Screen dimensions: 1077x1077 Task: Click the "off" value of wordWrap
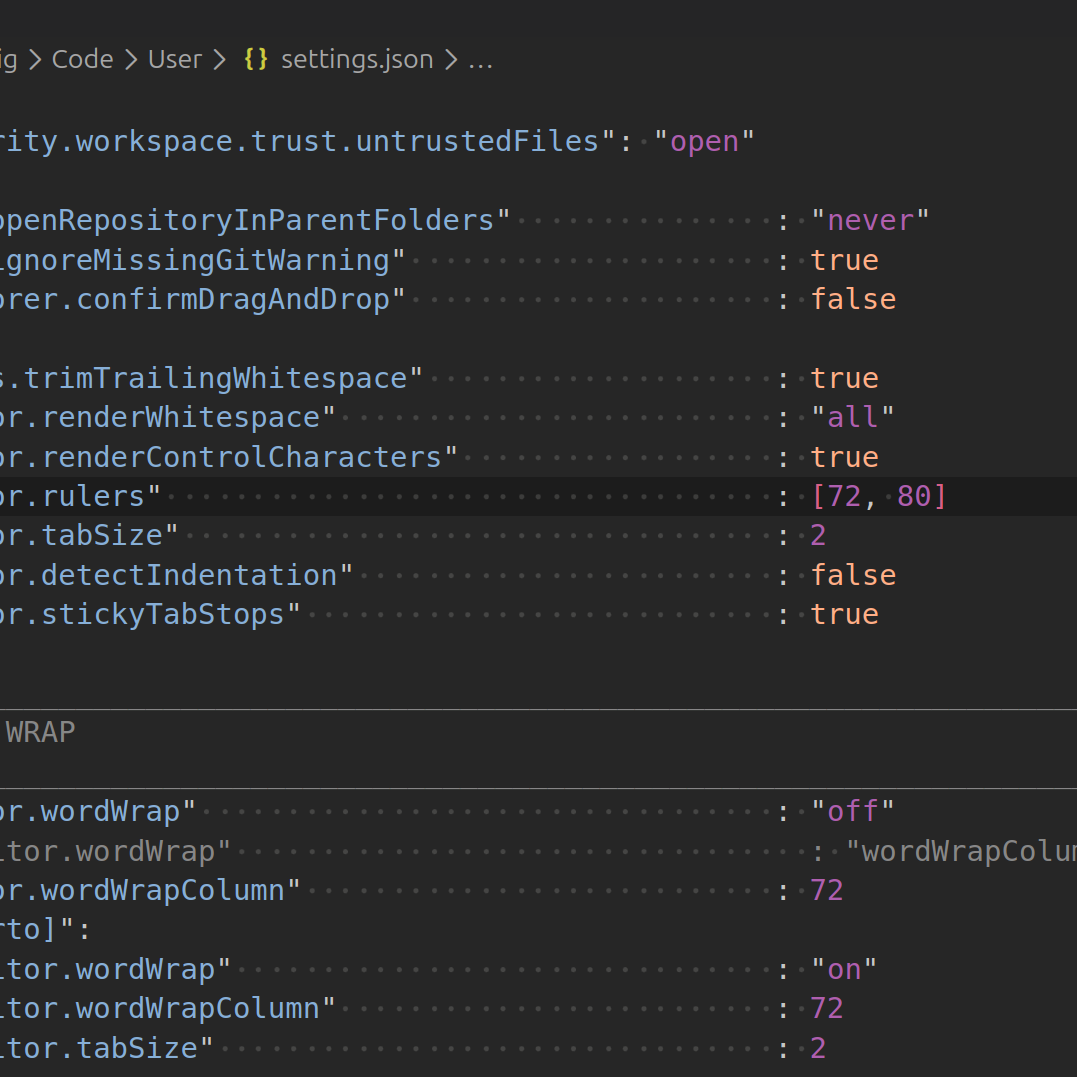tap(852, 811)
